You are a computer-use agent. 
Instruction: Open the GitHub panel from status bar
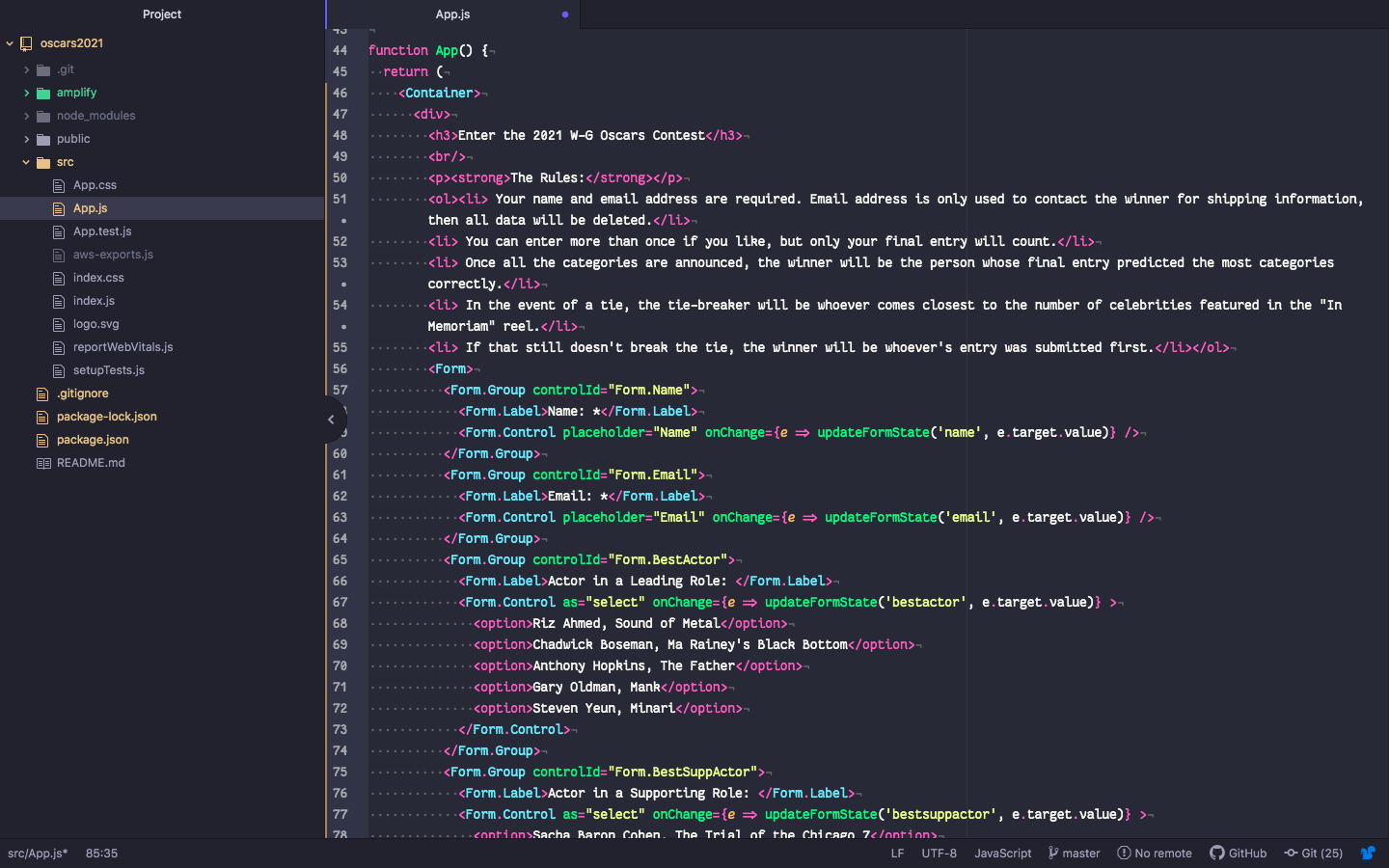click(x=1239, y=853)
